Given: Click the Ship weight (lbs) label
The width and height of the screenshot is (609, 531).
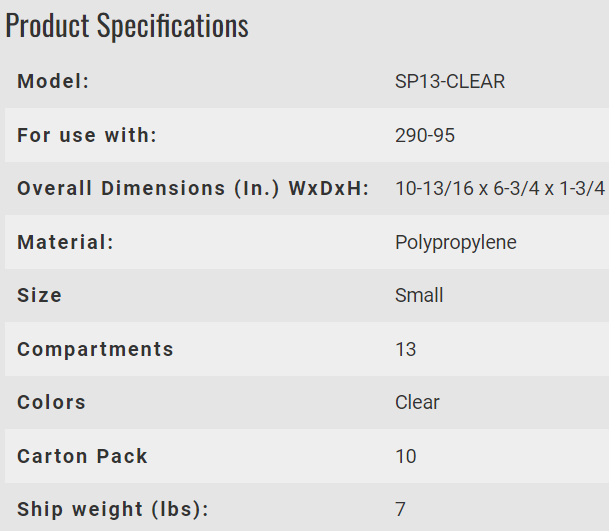Looking at the screenshot, I should 113,510.
